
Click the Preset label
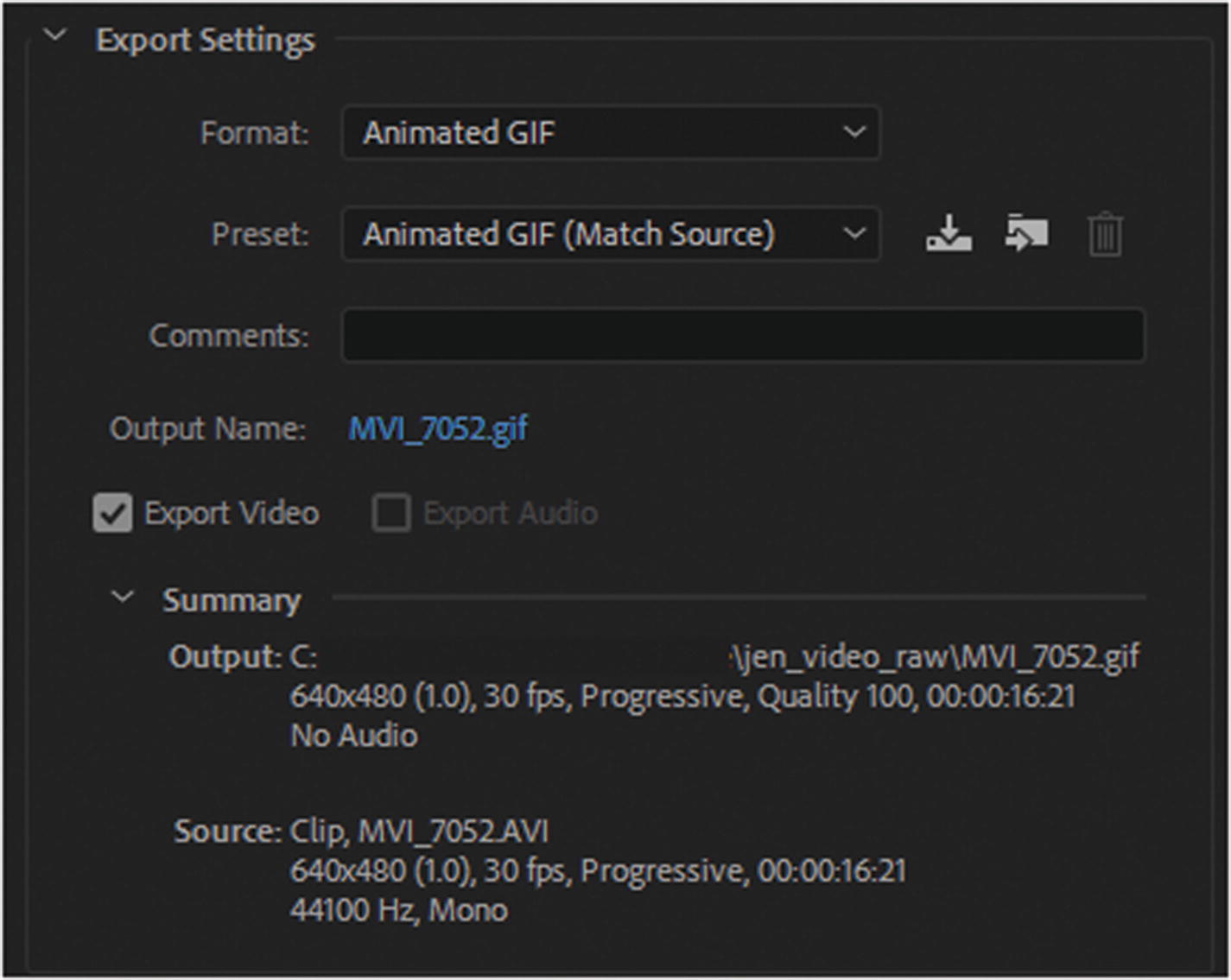(260, 234)
